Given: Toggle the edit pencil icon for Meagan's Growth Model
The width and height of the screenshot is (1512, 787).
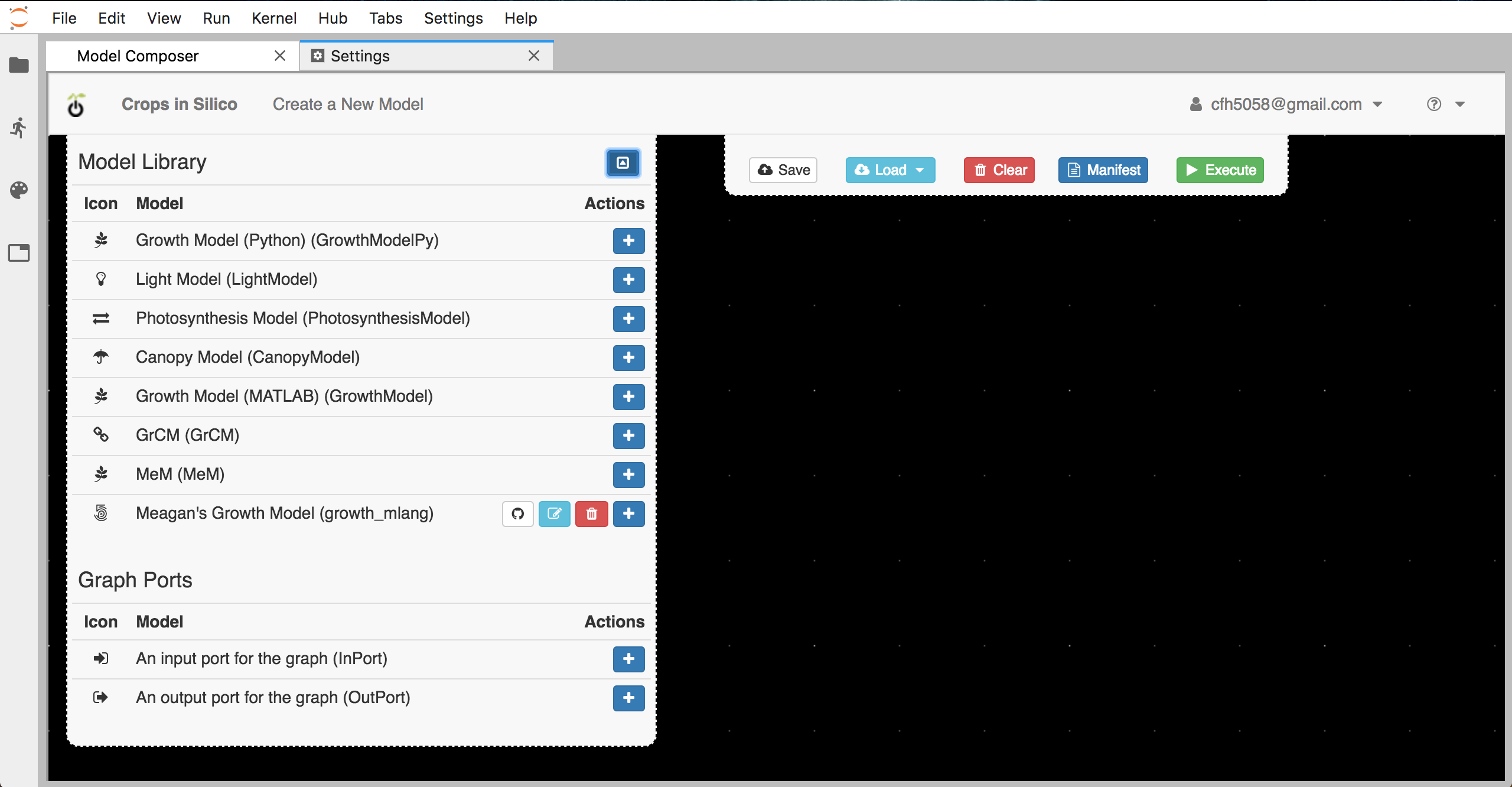Looking at the screenshot, I should point(554,513).
